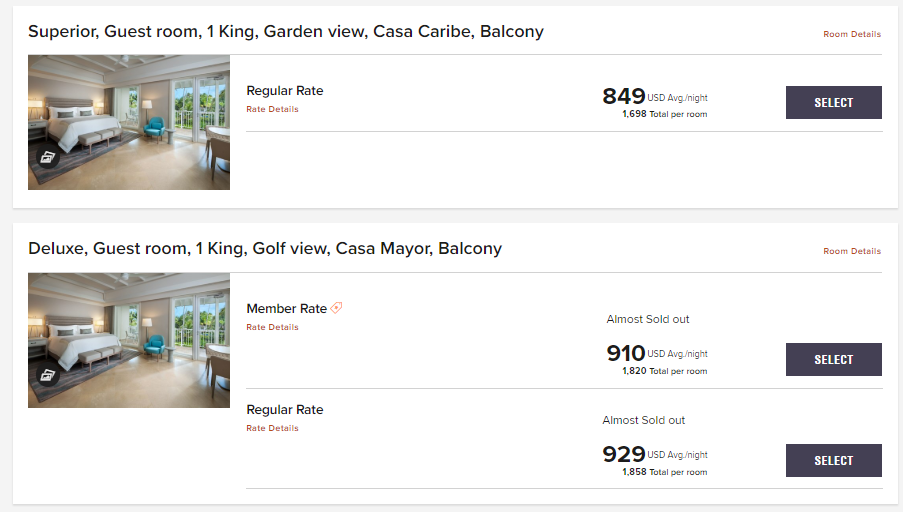Open photo gallery icon on Deluxe room image
The height and width of the screenshot is (512, 903).
point(47,375)
